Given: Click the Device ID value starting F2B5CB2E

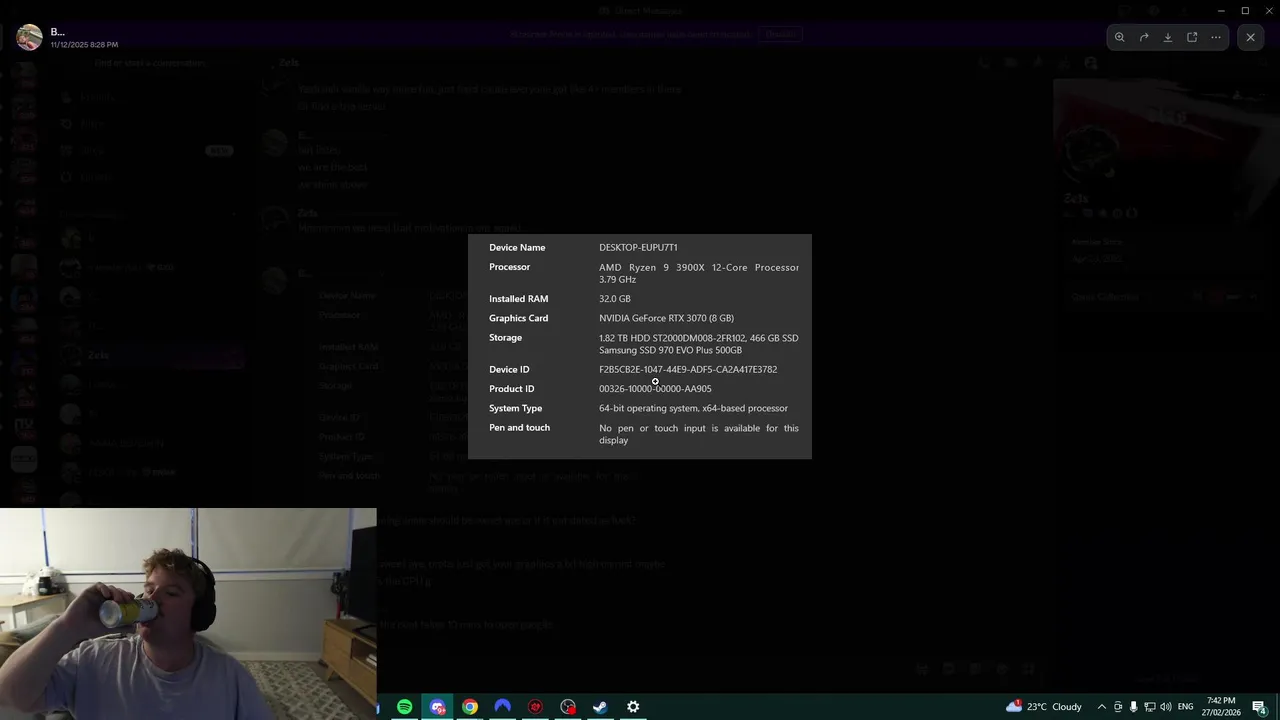Looking at the screenshot, I should click(688, 370).
